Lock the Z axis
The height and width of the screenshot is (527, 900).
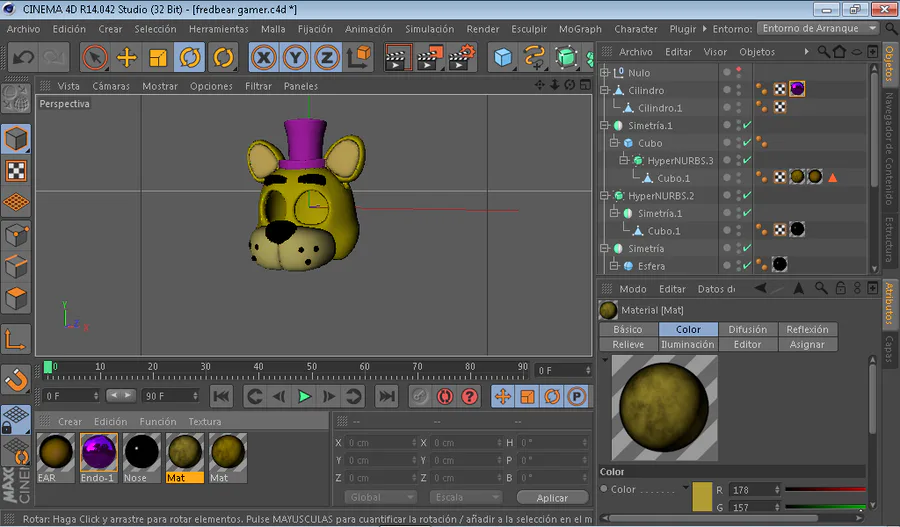[327, 57]
